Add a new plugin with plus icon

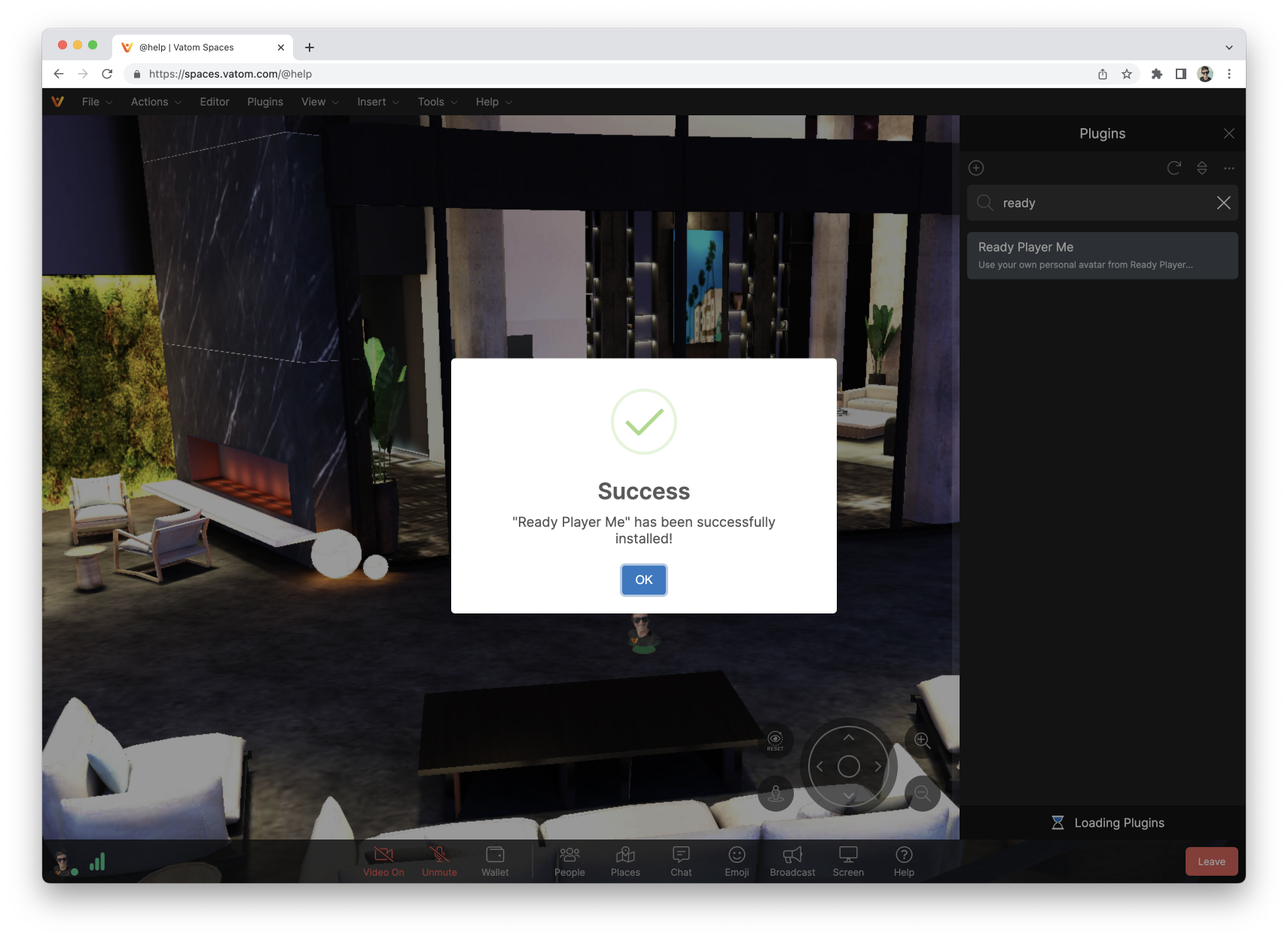(x=976, y=168)
